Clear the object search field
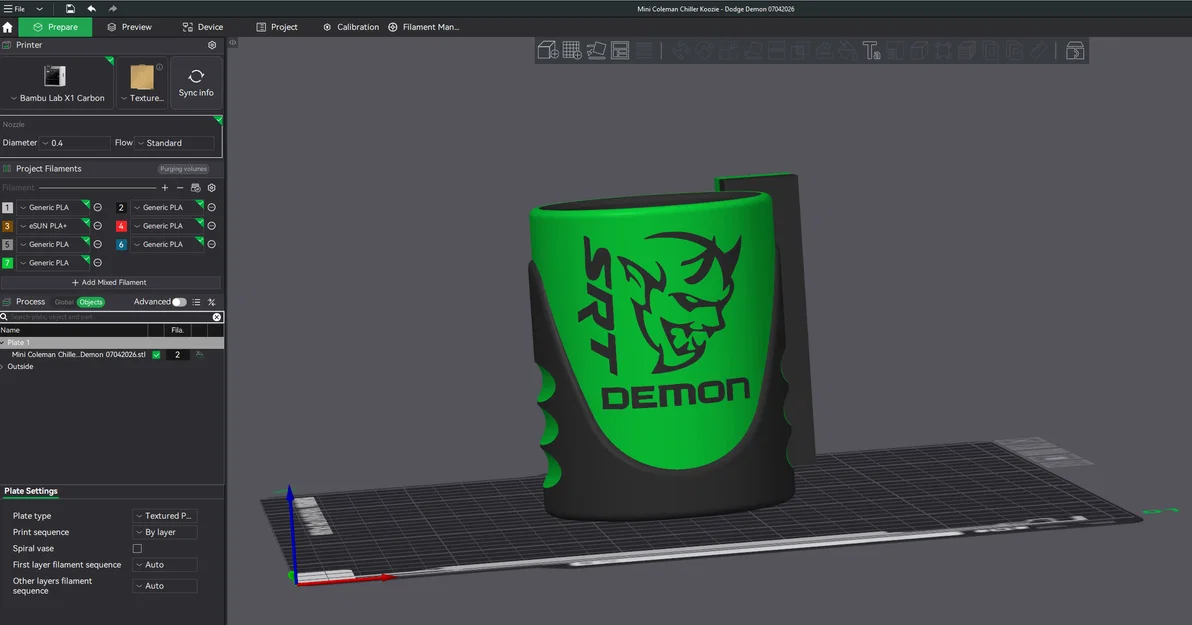The image size is (1192, 625). coord(217,317)
